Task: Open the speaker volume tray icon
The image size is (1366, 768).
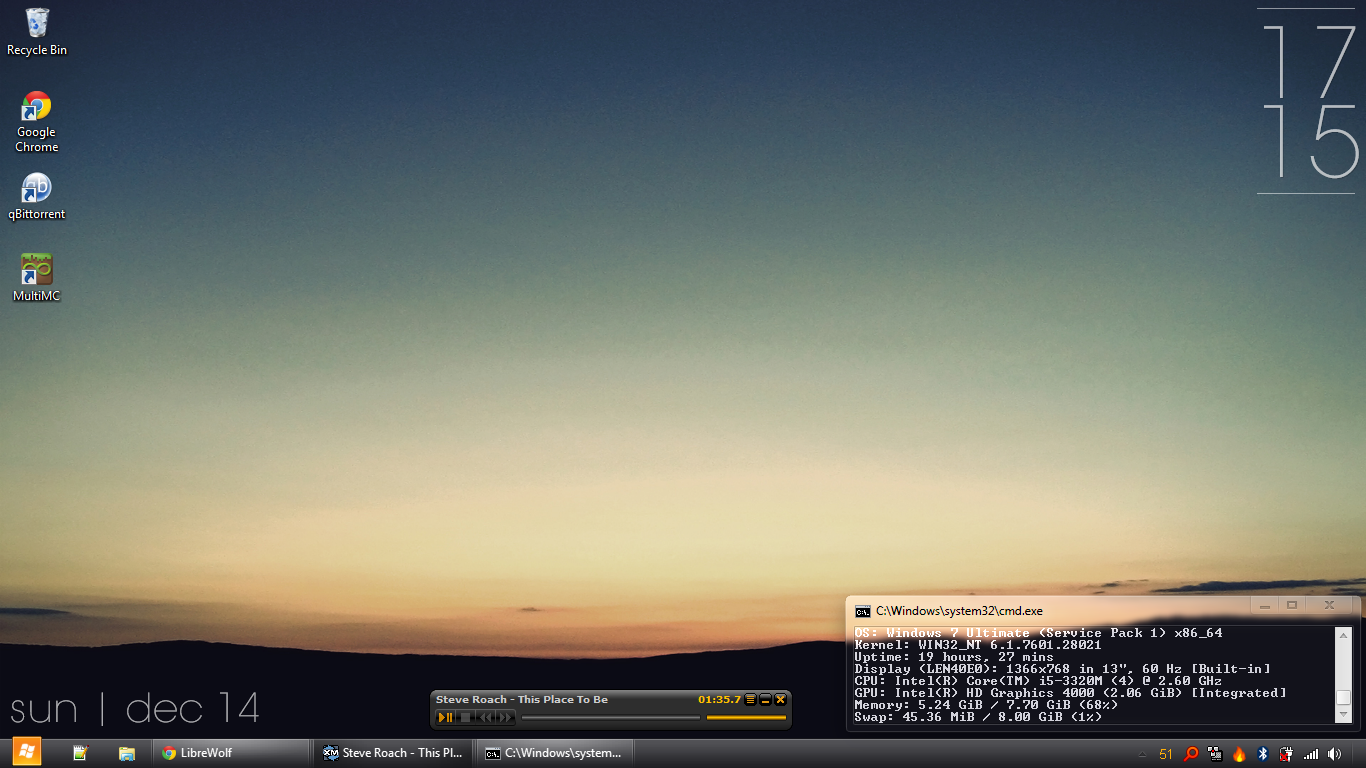Action: [x=1335, y=754]
